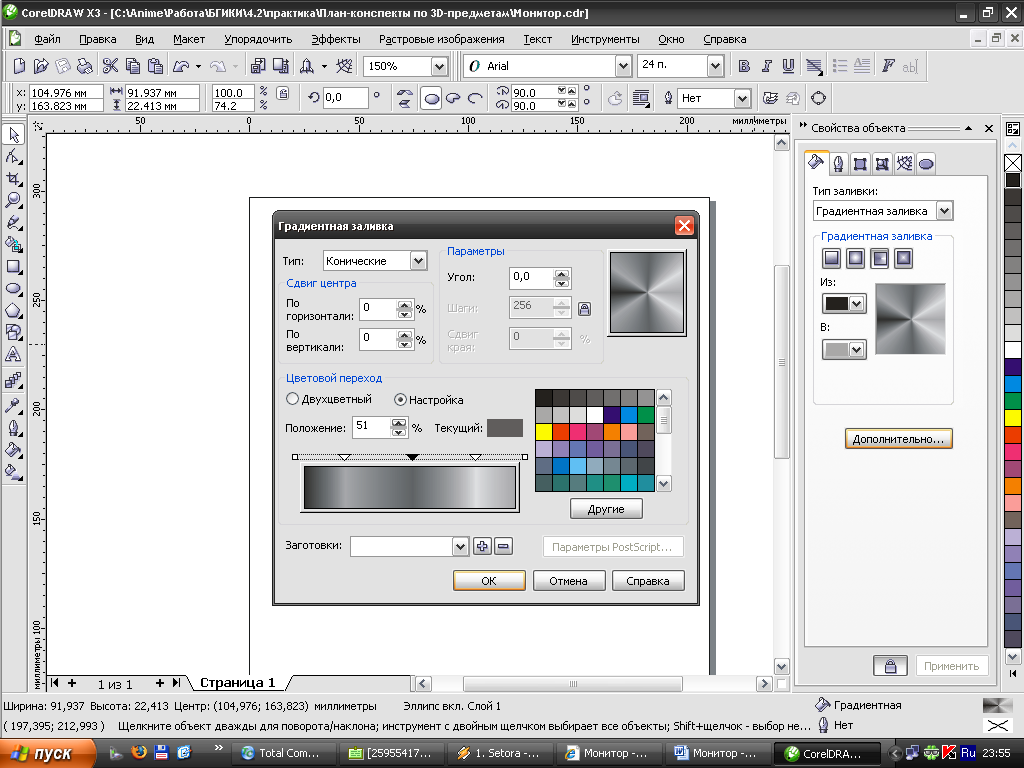Open the Эффекты menu
1024x768 pixels.
[x=336, y=39]
